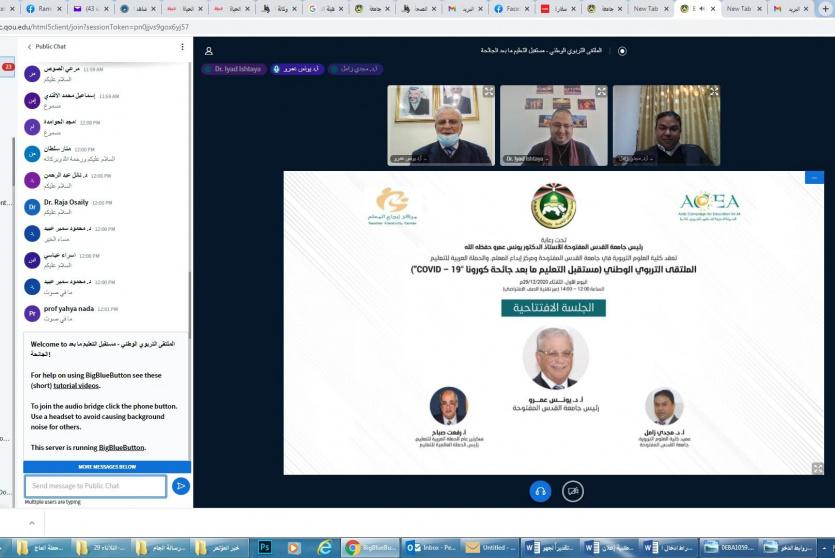Open Photoshop from the Windows taskbar
835x558 pixels.
(265, 547)
